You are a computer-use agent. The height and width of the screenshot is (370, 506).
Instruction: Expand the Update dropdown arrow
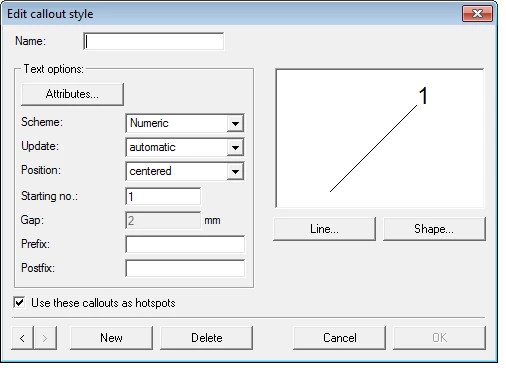tap(235, 147)
